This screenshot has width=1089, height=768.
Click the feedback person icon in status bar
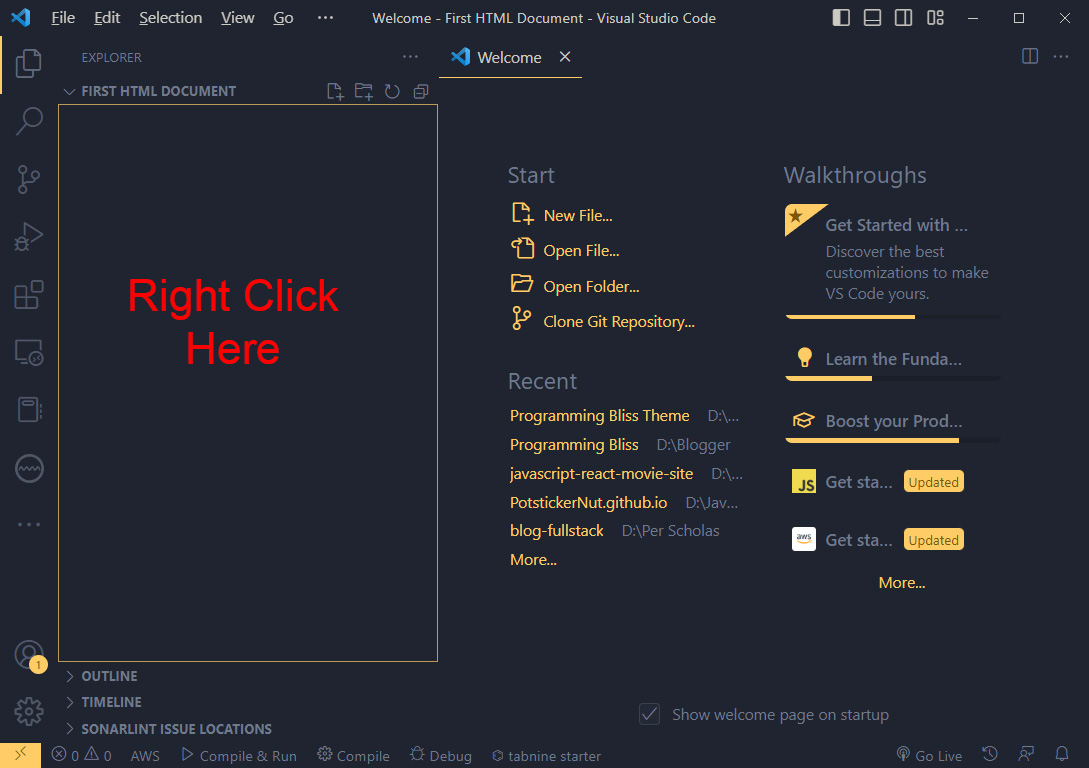[x=1026, y=755]
